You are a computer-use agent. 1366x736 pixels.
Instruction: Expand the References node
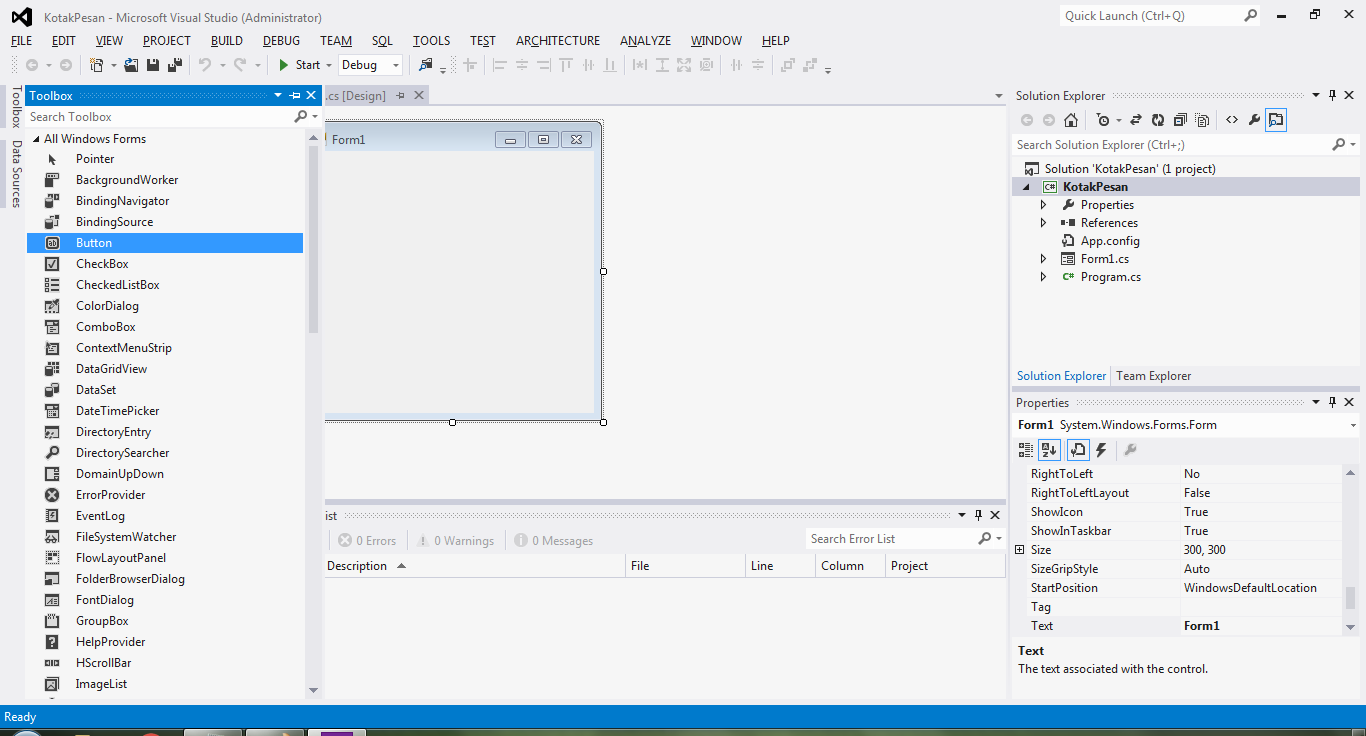1043,223
